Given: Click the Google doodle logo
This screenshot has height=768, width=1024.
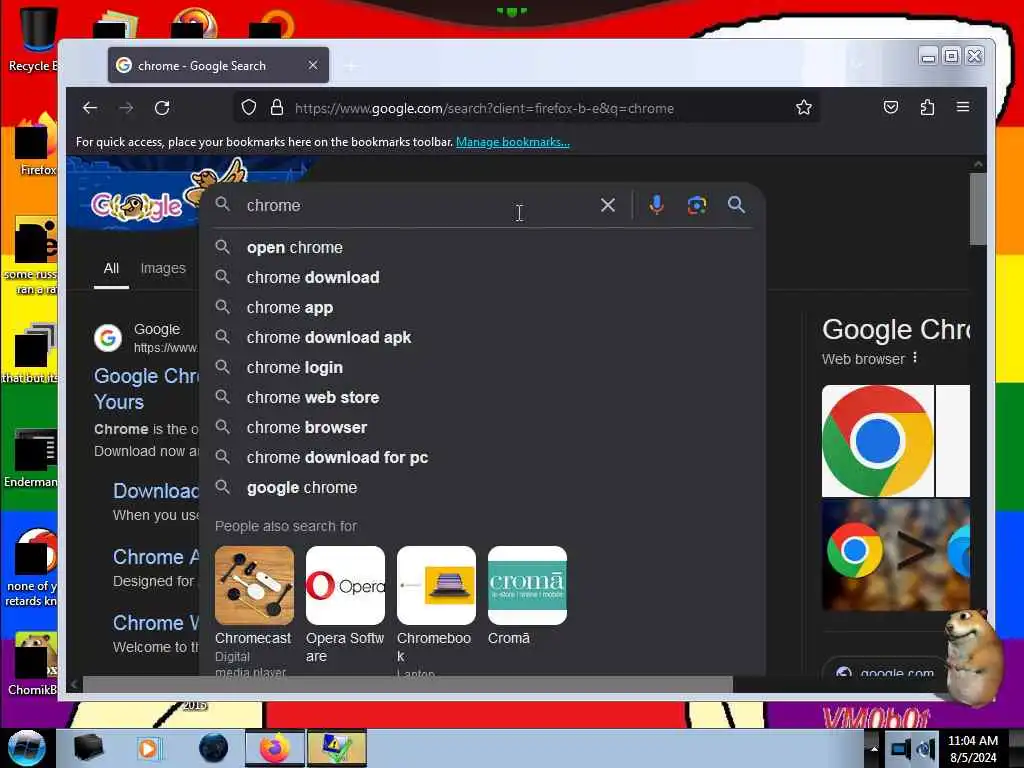Looking at the screenshot, I should (x=137, y=206).
